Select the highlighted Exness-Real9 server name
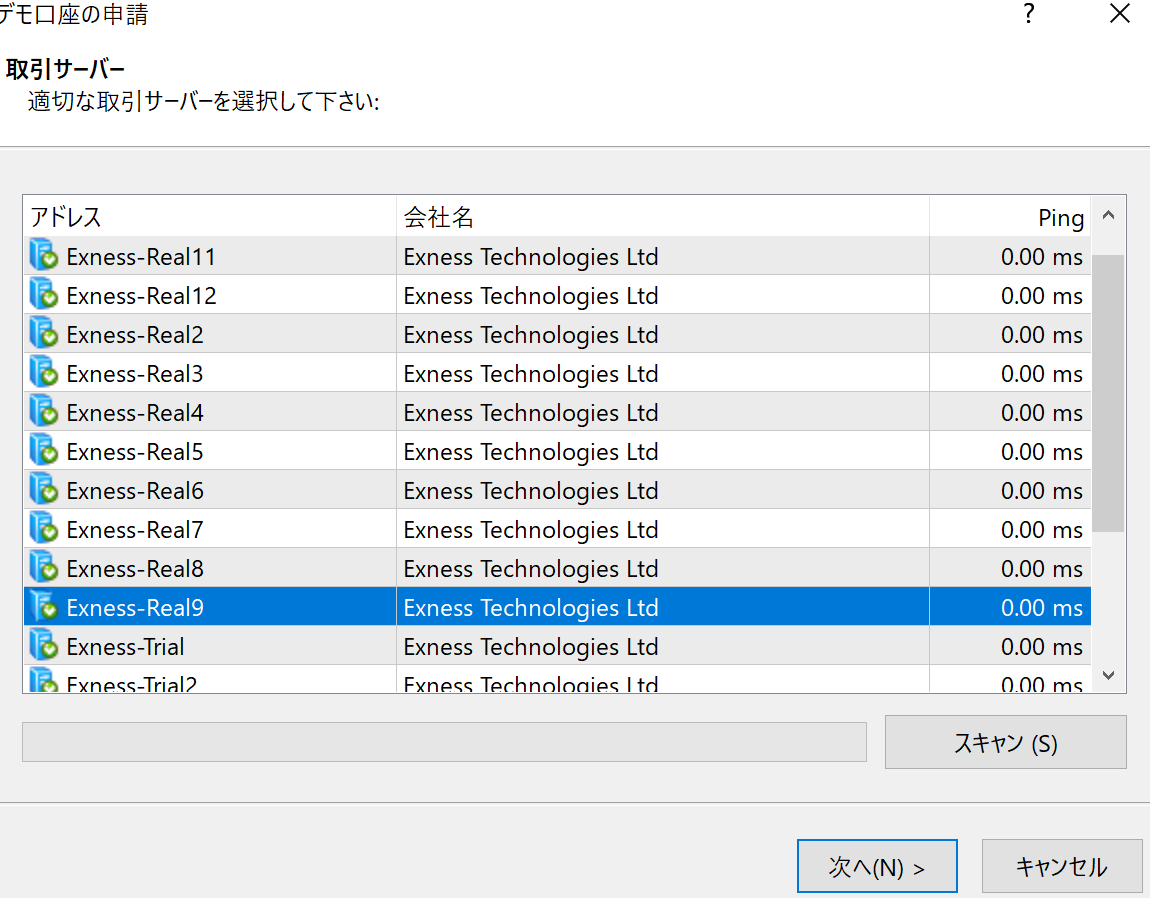 click(x=135, y=607)
